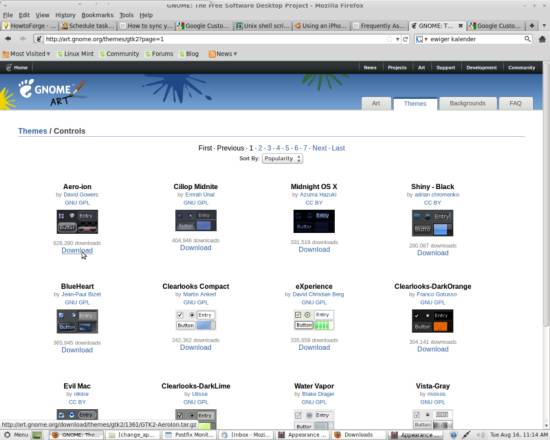This screenshot has height=440, width=550.
Task: Open the Sort By Popularity dropdown
Action: pyautogui.click(x=282, y=159)
